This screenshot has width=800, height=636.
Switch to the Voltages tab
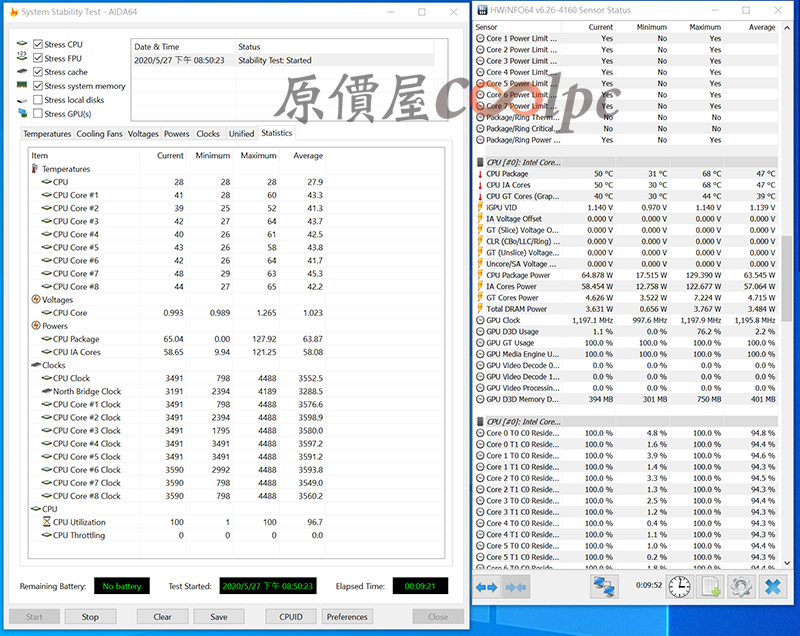tap(143, 134)
